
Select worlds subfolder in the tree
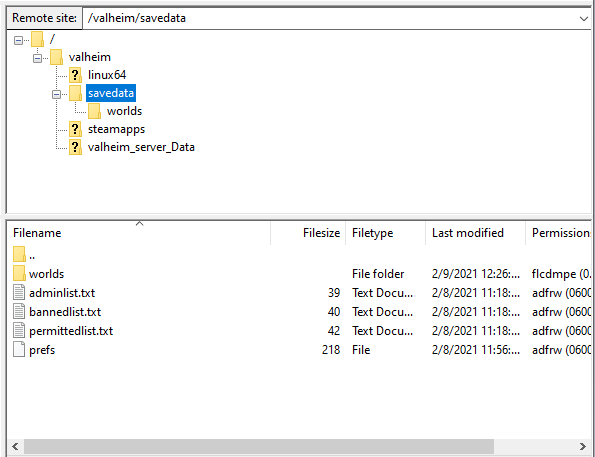click(x=124, y=111)
